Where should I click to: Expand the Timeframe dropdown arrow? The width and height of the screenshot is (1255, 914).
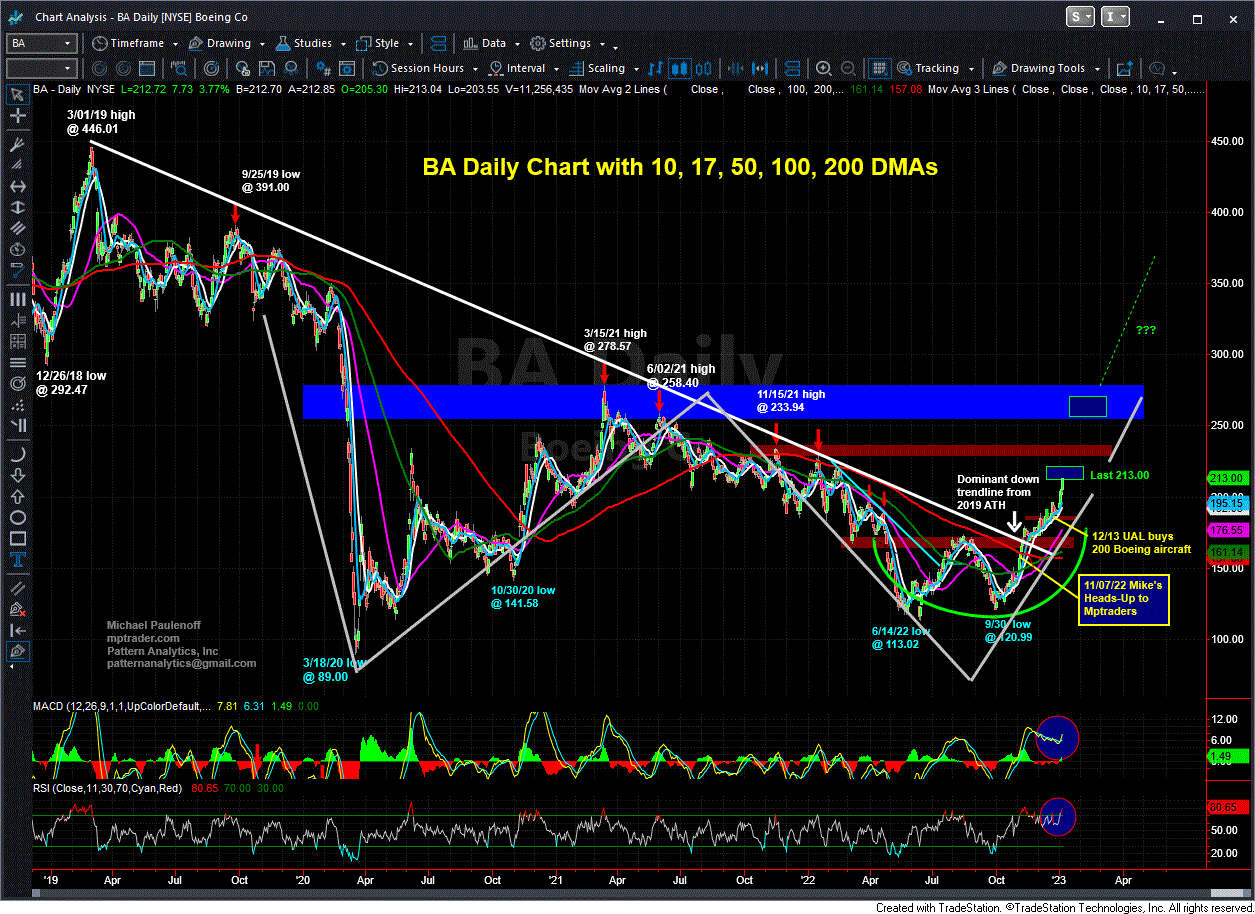coord(175,44)
